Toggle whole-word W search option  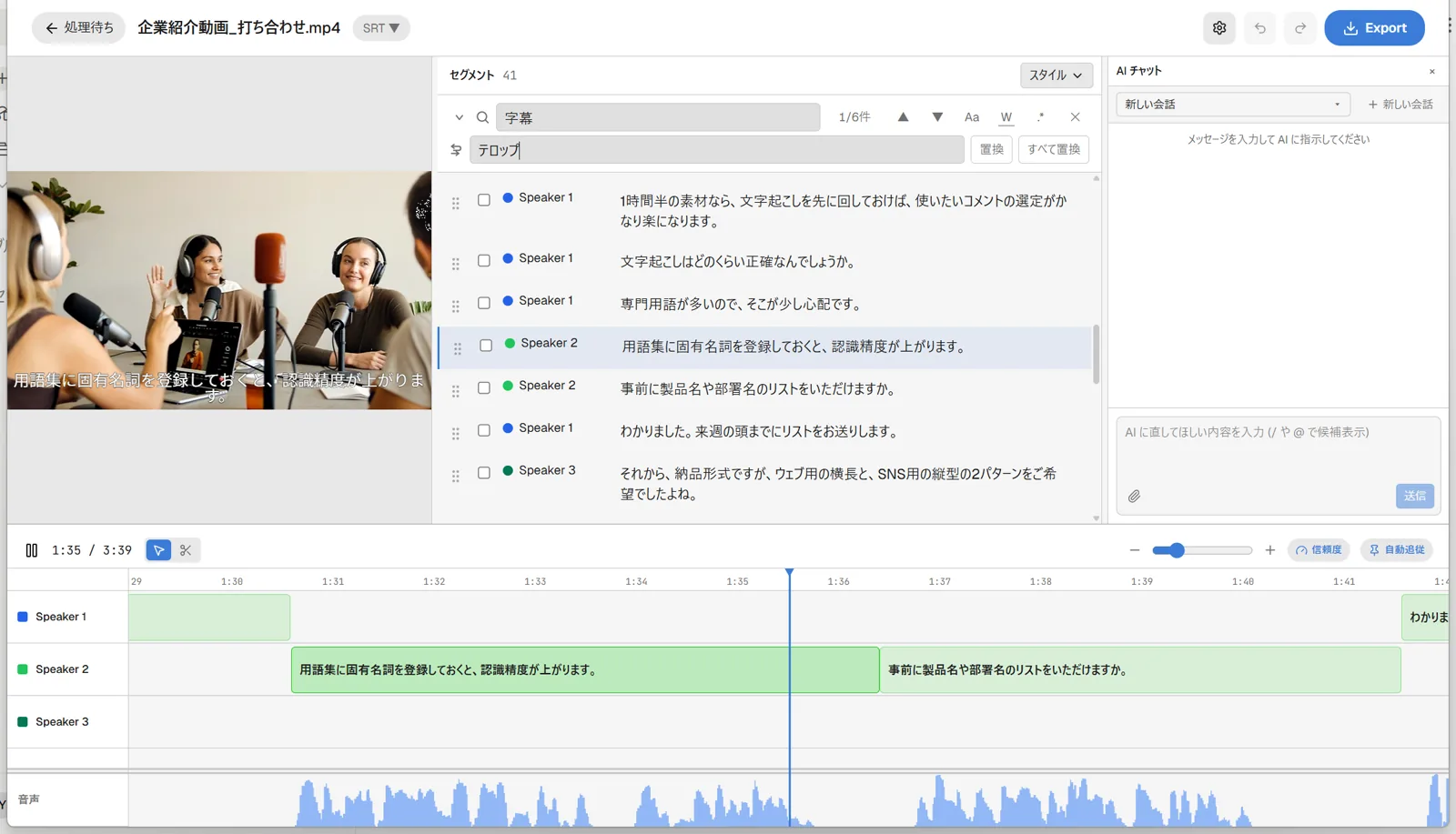click(1006, 117)
